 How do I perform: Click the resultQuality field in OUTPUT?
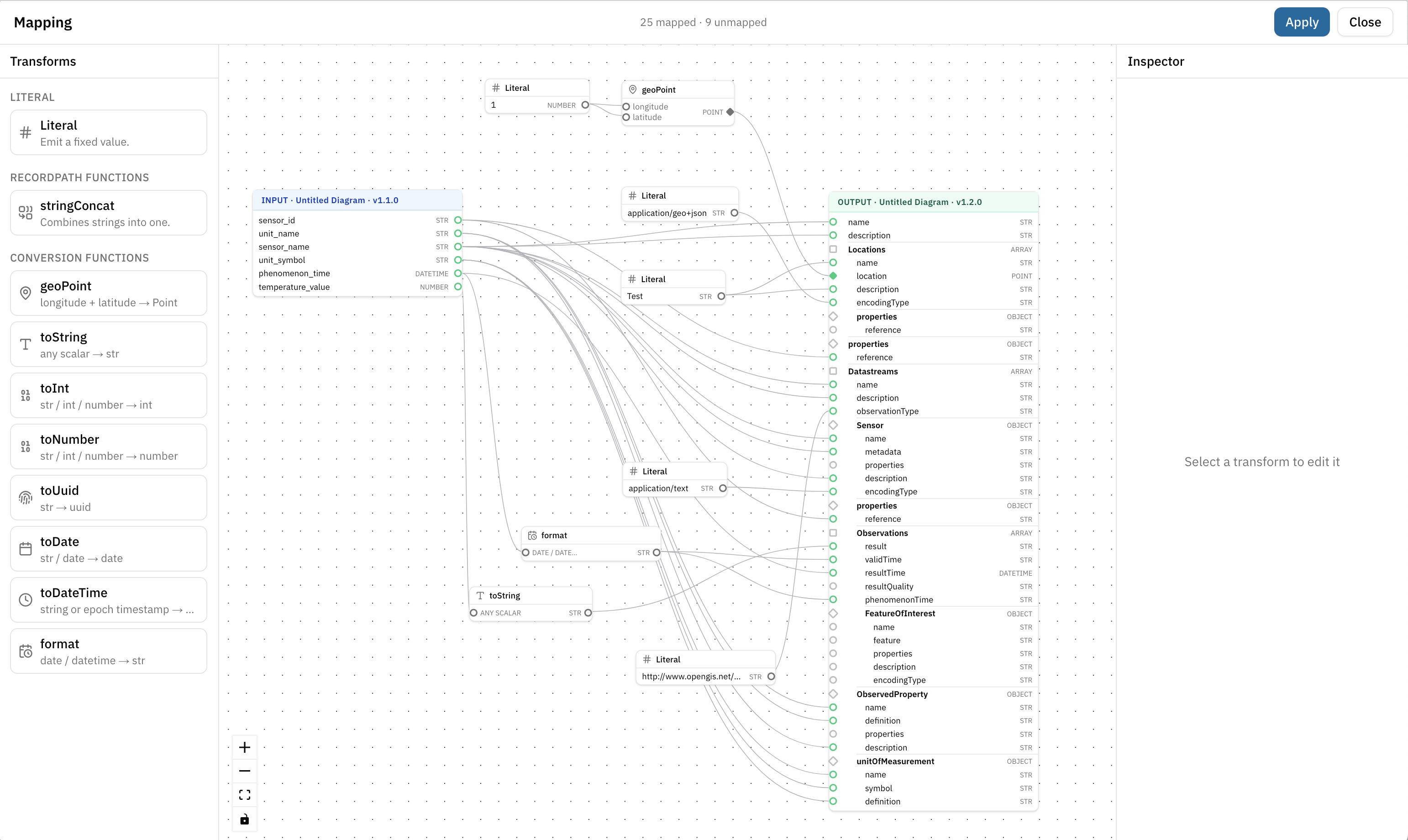coord(933,587)
